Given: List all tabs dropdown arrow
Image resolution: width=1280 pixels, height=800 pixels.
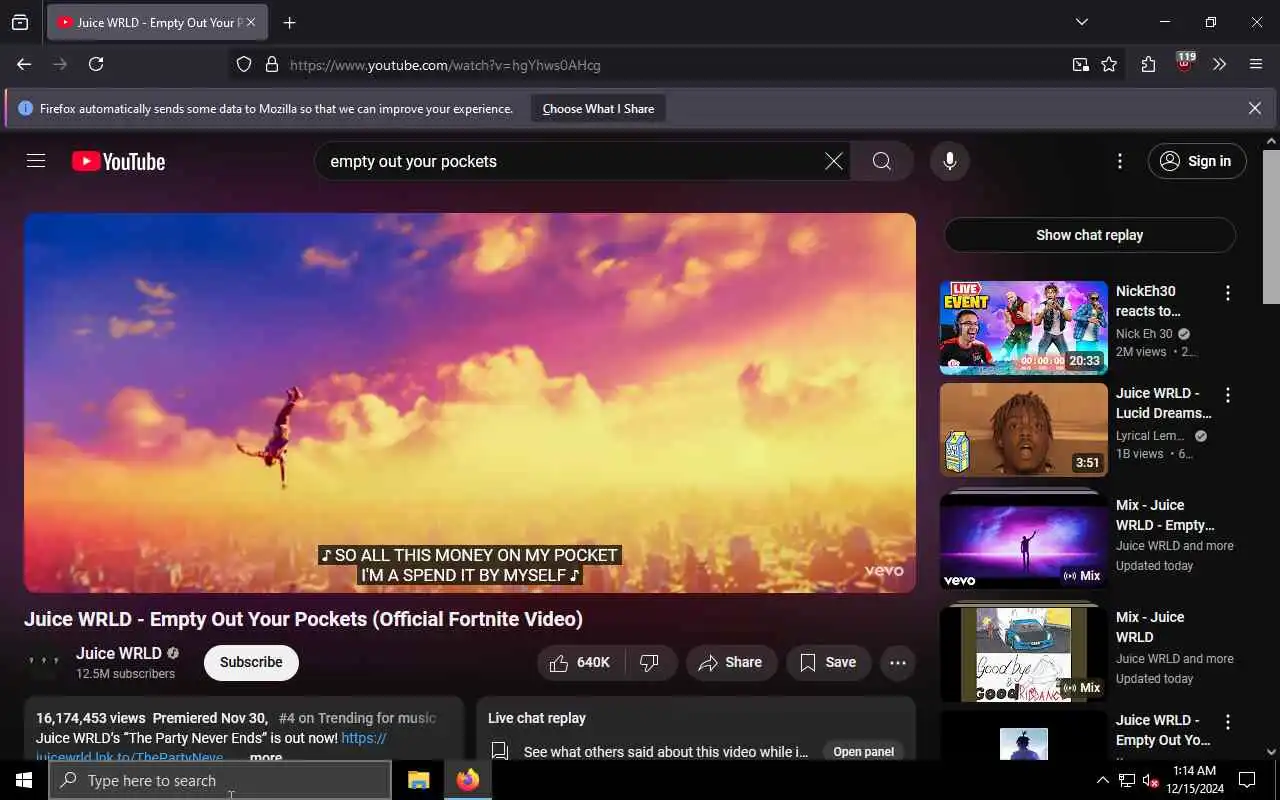Looking at the screenshot, I should (1082, 22).
